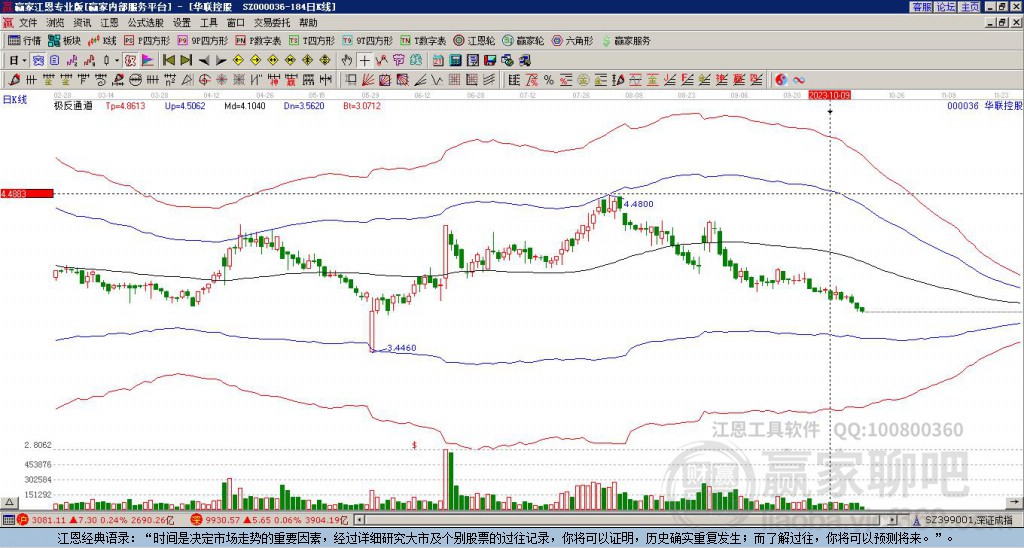Click the 极反通道 indicator label
1024x548 pixels.
click(x=73, y=105)
